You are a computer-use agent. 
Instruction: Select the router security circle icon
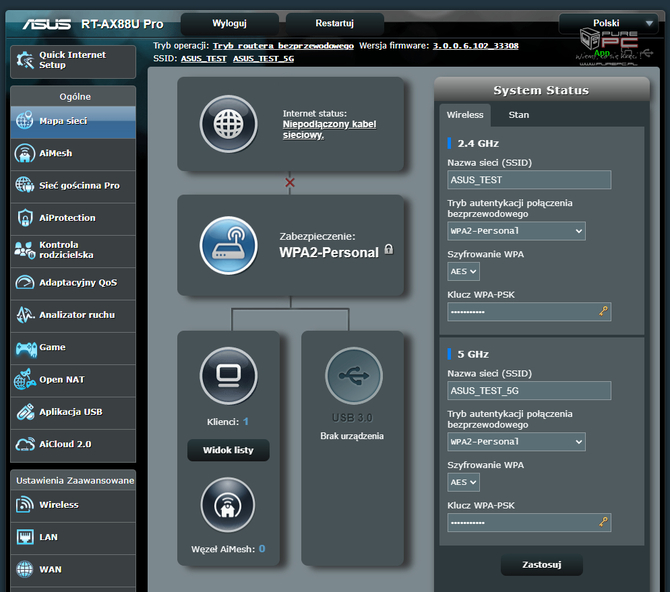[x=229, y=246]
